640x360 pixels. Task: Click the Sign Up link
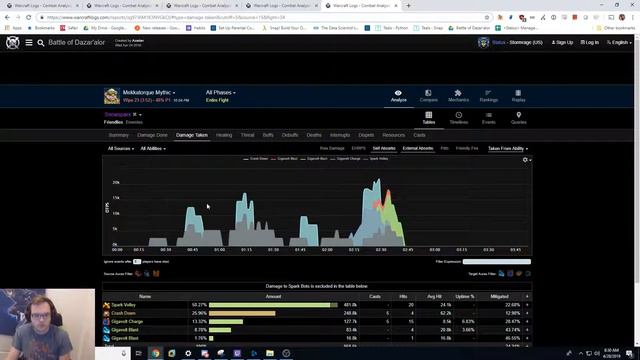tap(562, 42)
